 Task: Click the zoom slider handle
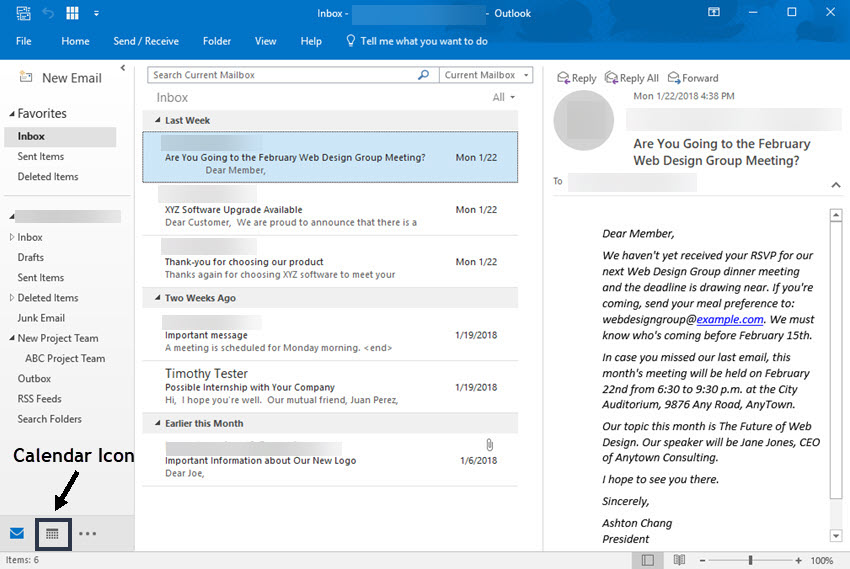(750, 560)
